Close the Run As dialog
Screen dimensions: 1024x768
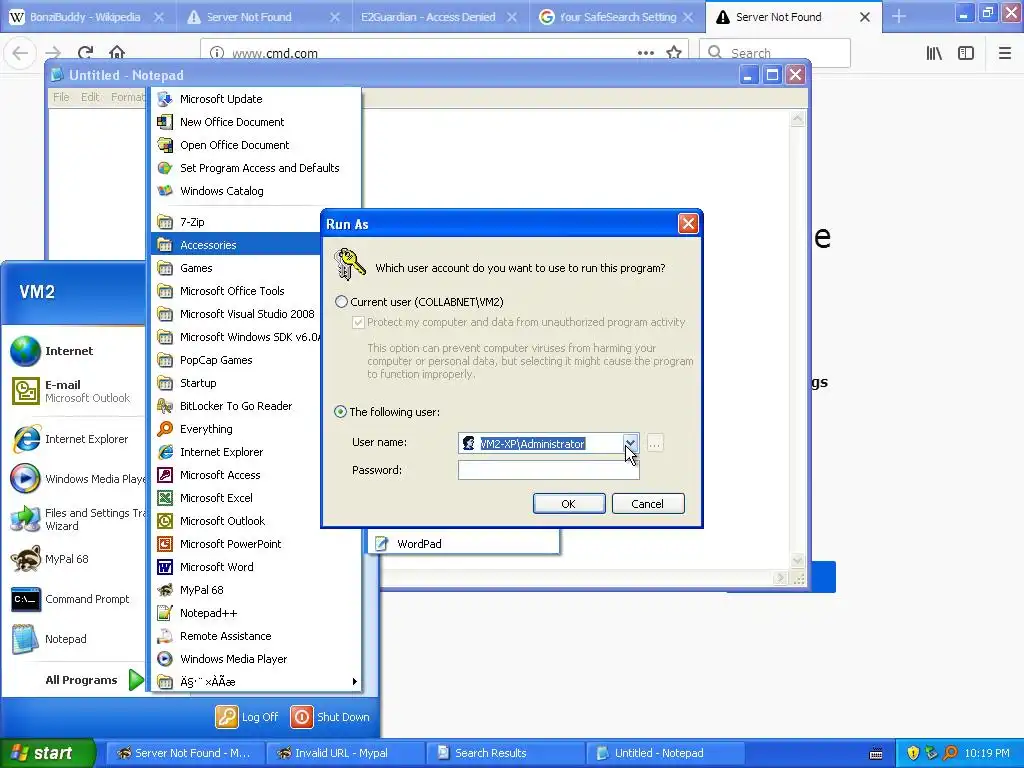coord(688,224)
